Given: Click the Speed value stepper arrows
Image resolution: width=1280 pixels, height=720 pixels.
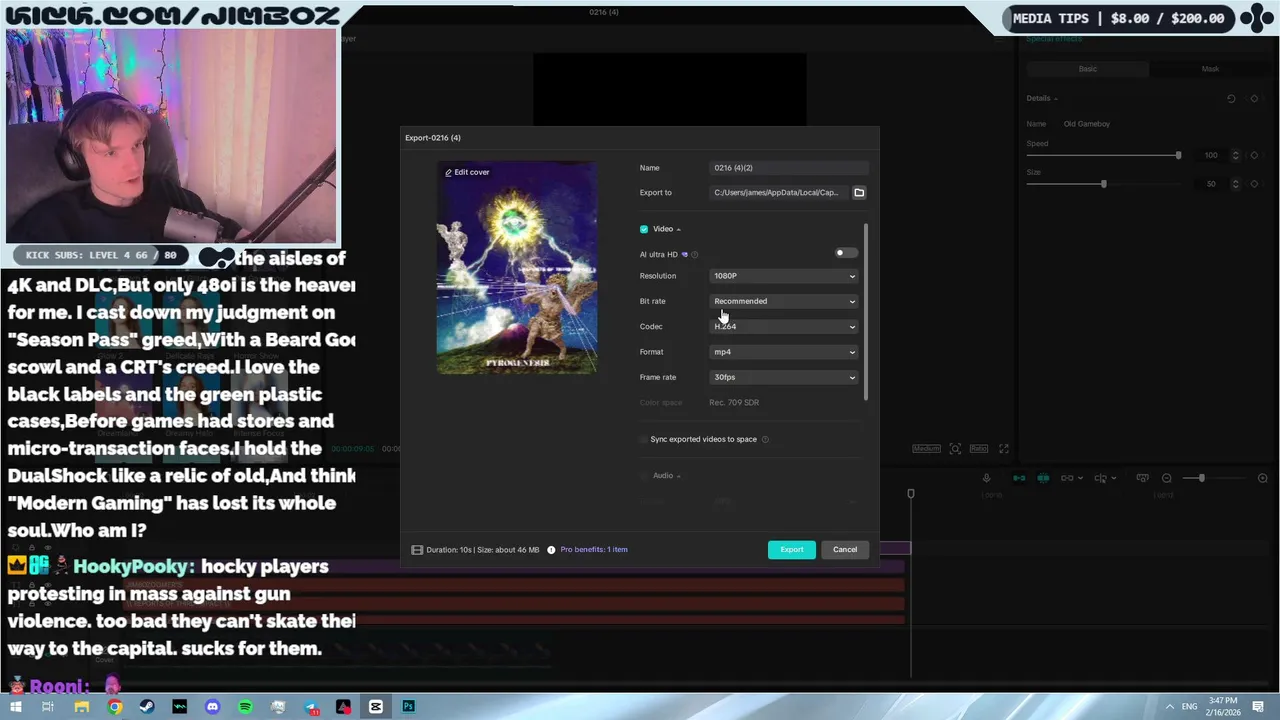Looking at the screenshot, I should 1236,155.
